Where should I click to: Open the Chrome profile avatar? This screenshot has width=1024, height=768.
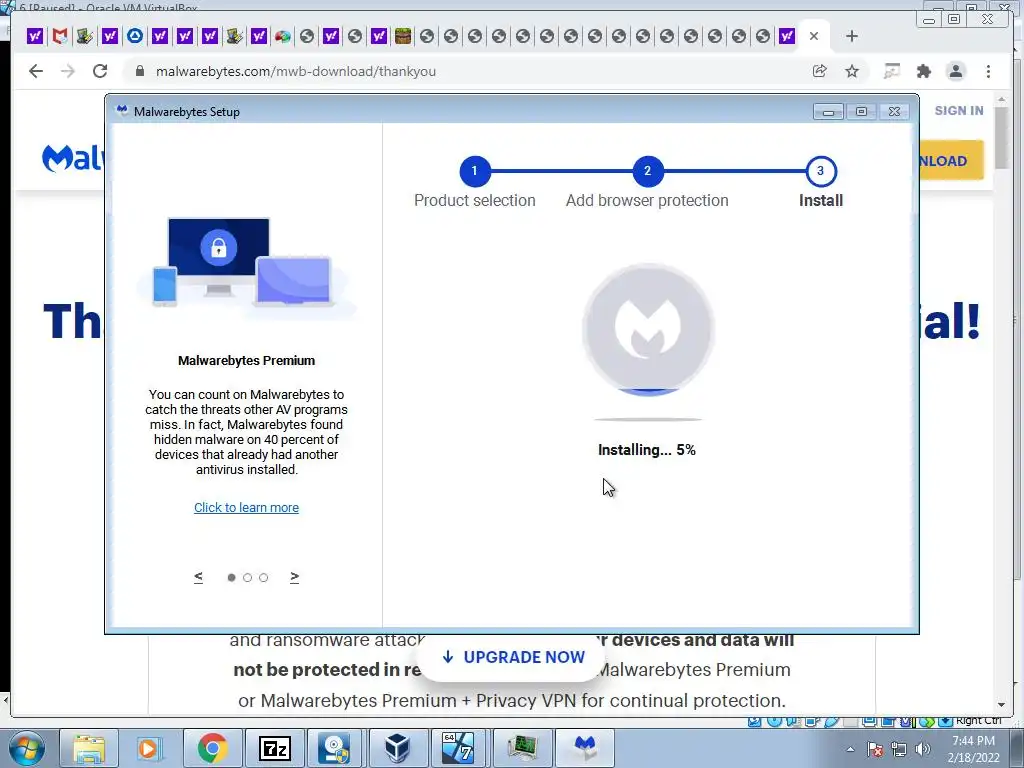click(955, 71)
